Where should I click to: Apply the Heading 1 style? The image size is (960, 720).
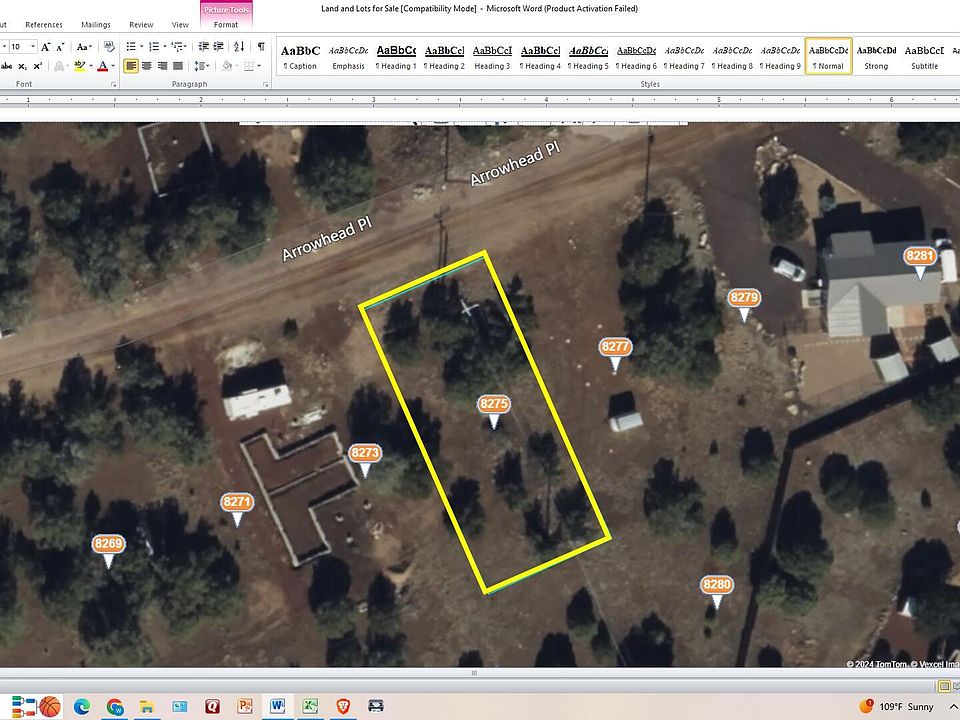[396, 56]
